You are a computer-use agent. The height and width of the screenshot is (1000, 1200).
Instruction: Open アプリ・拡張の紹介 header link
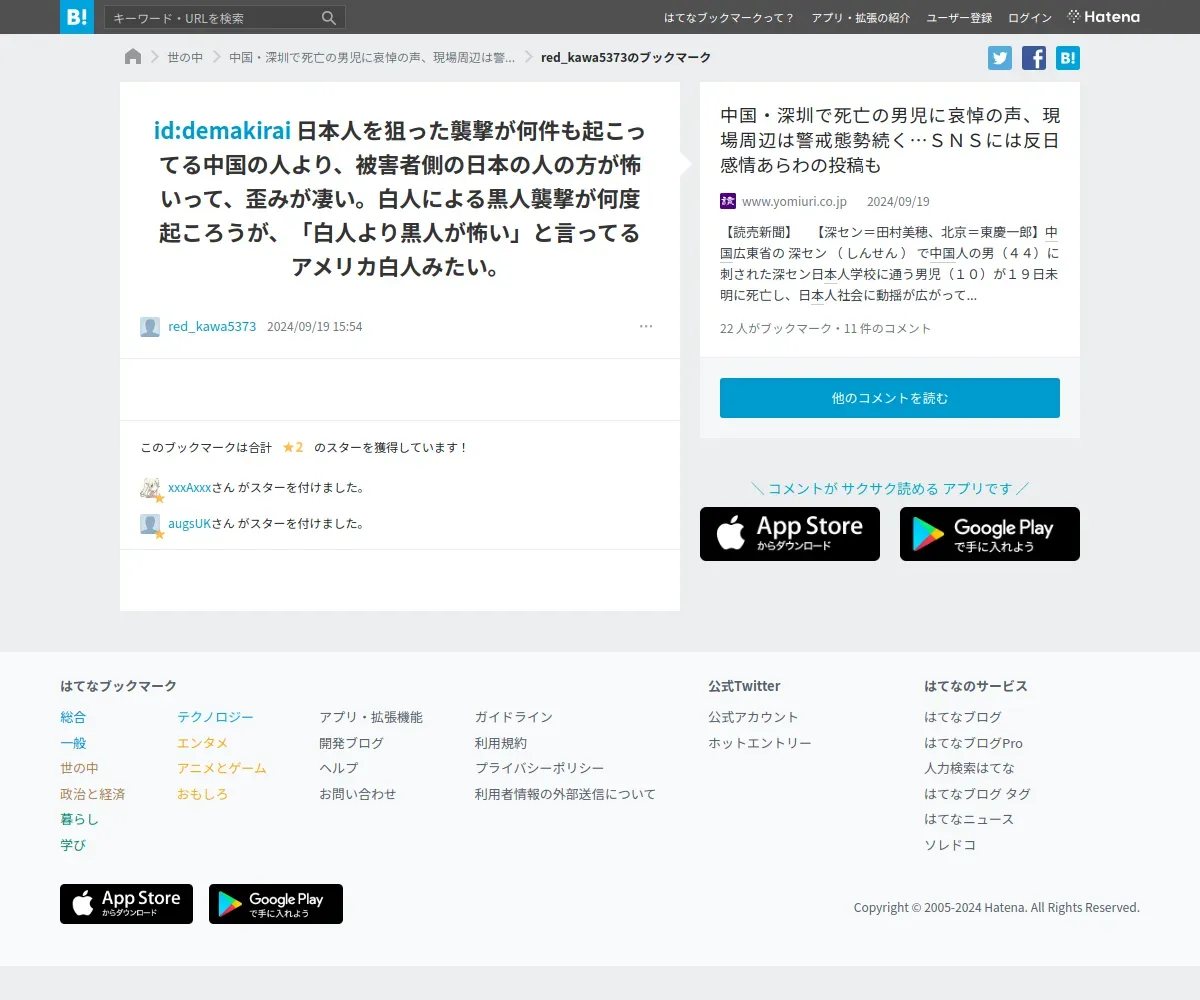coord(861,18)
